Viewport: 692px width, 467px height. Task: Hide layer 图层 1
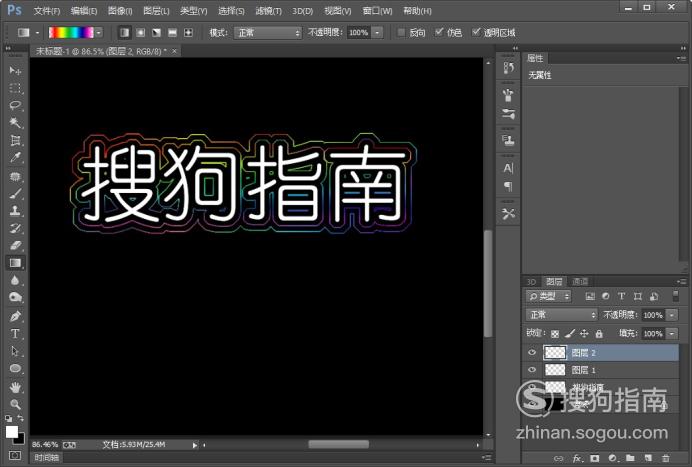(532, 370)
